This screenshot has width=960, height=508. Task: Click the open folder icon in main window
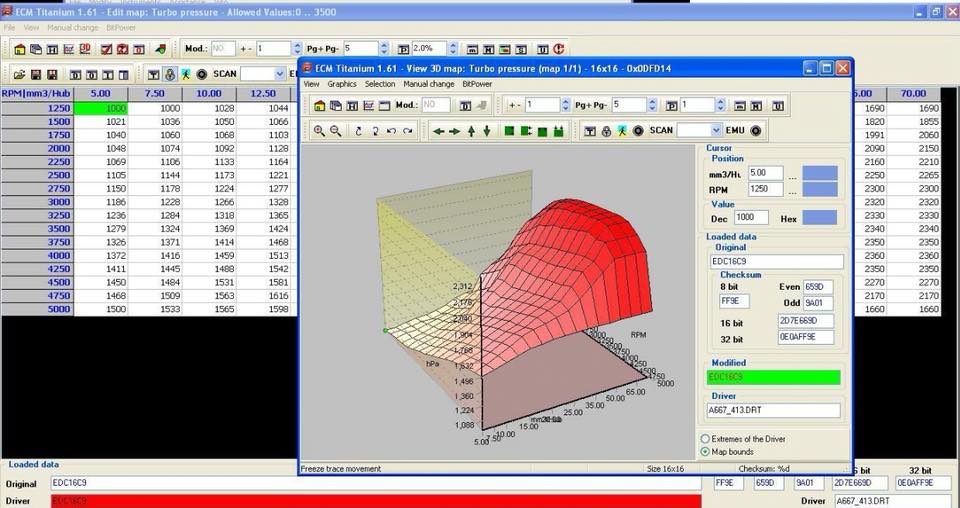[x=20, y=74]
